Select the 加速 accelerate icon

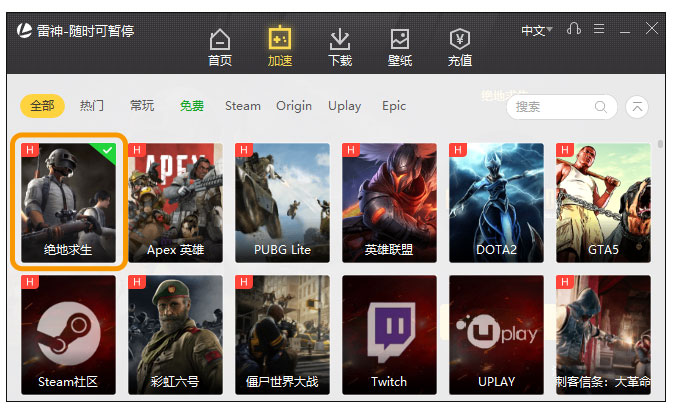pos(279,47)
